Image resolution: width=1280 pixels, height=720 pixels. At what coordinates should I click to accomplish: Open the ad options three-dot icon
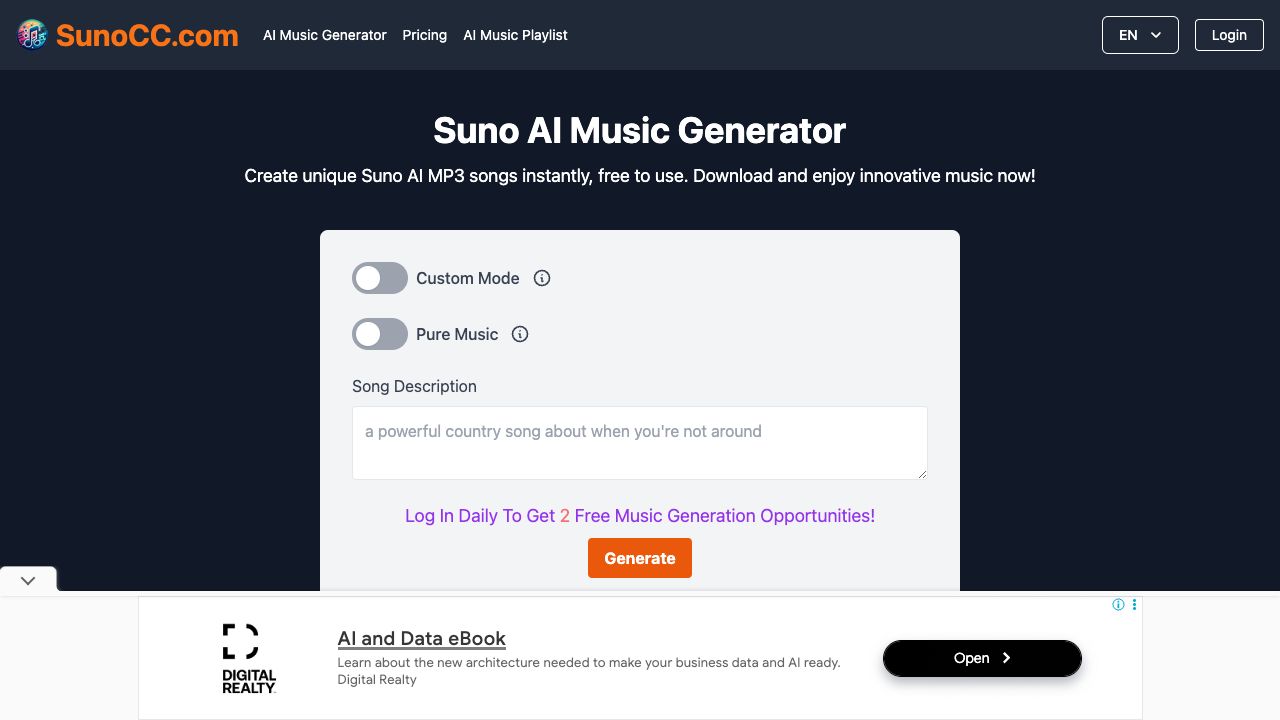1134,605
